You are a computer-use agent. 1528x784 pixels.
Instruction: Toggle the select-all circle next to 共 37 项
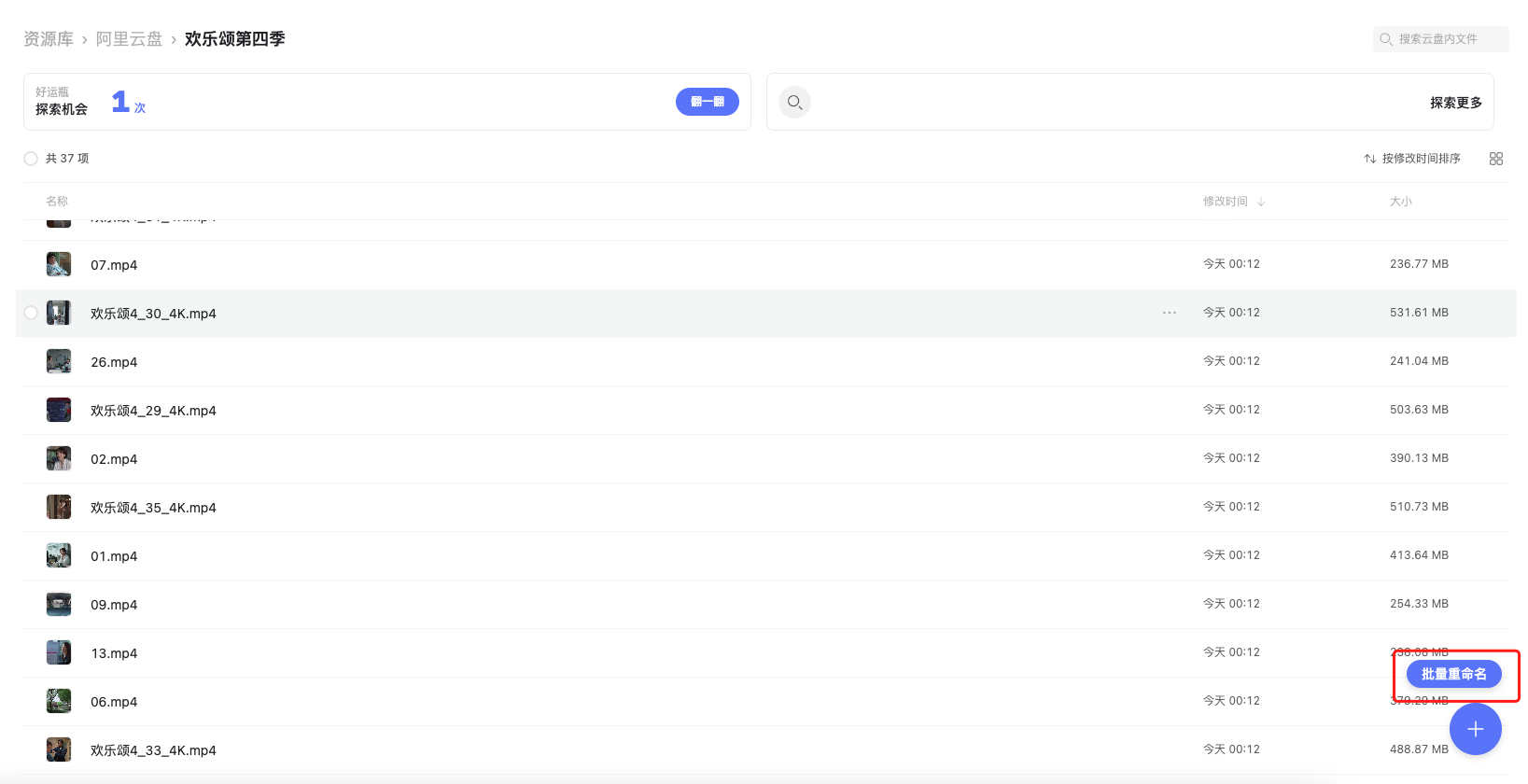pos(31,159)
